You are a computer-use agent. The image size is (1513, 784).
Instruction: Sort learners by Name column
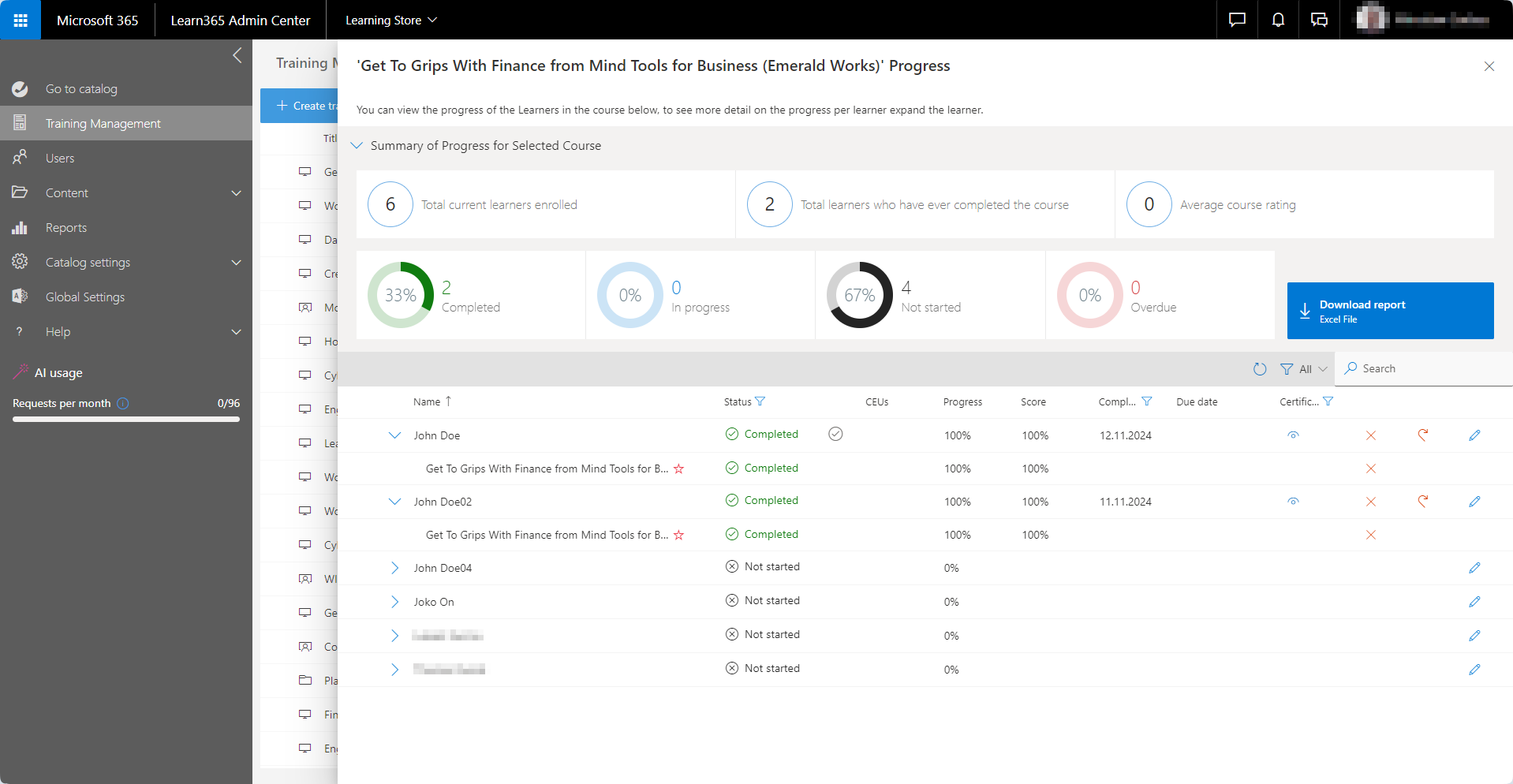click(432, 401)
